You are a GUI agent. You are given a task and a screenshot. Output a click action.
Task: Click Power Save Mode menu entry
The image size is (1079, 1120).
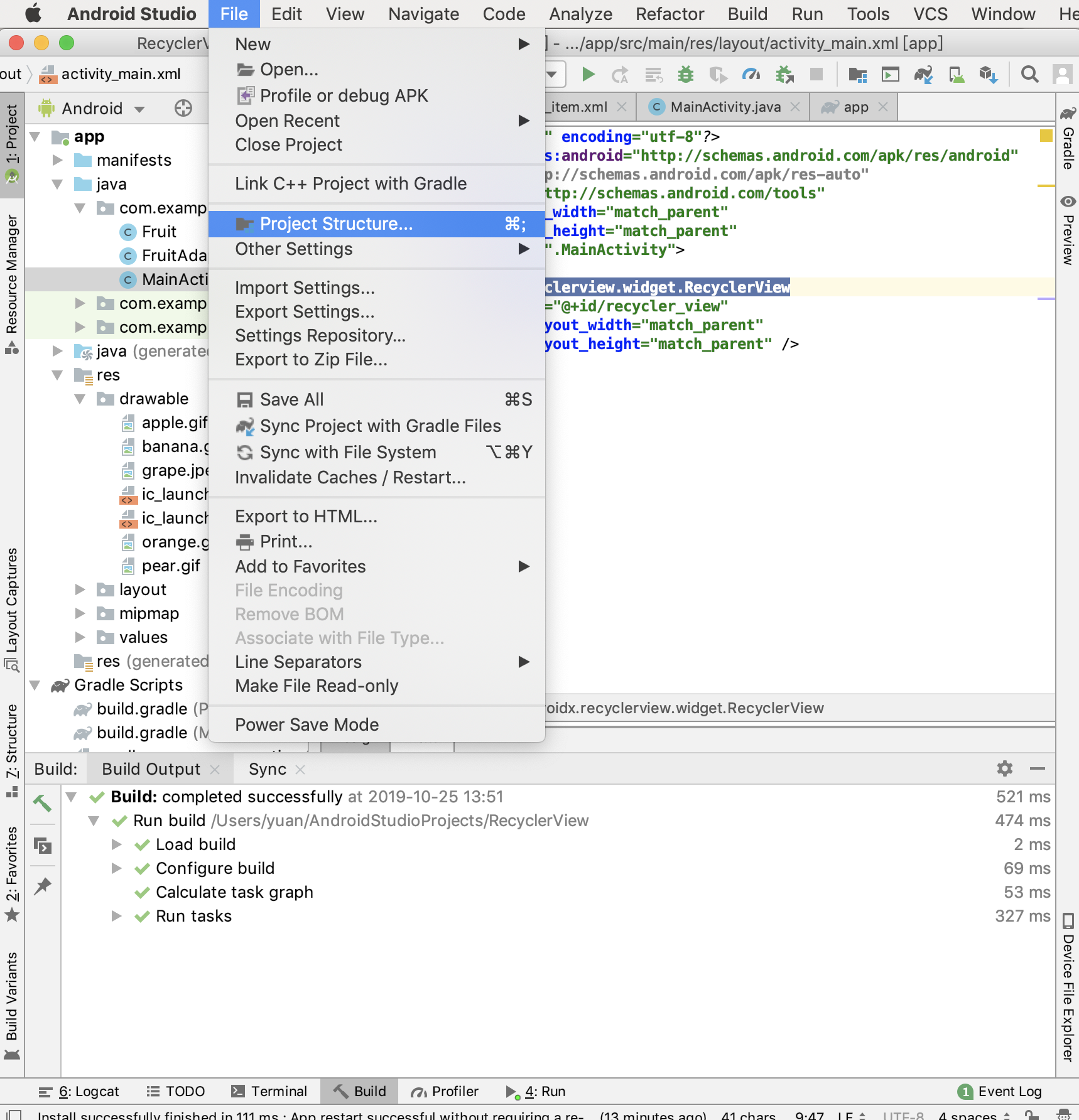click(x=377, y=725)
